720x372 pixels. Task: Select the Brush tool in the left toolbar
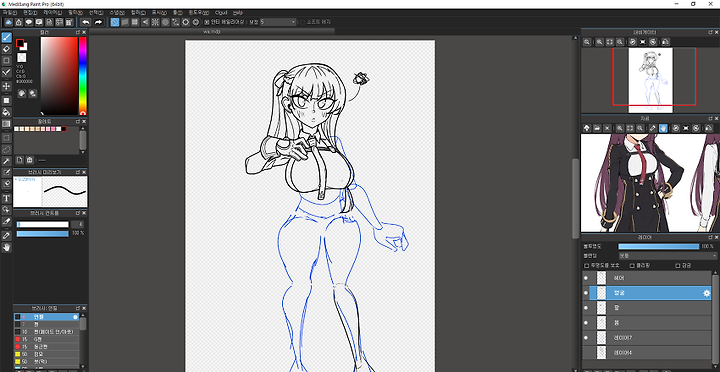(6, 37)
